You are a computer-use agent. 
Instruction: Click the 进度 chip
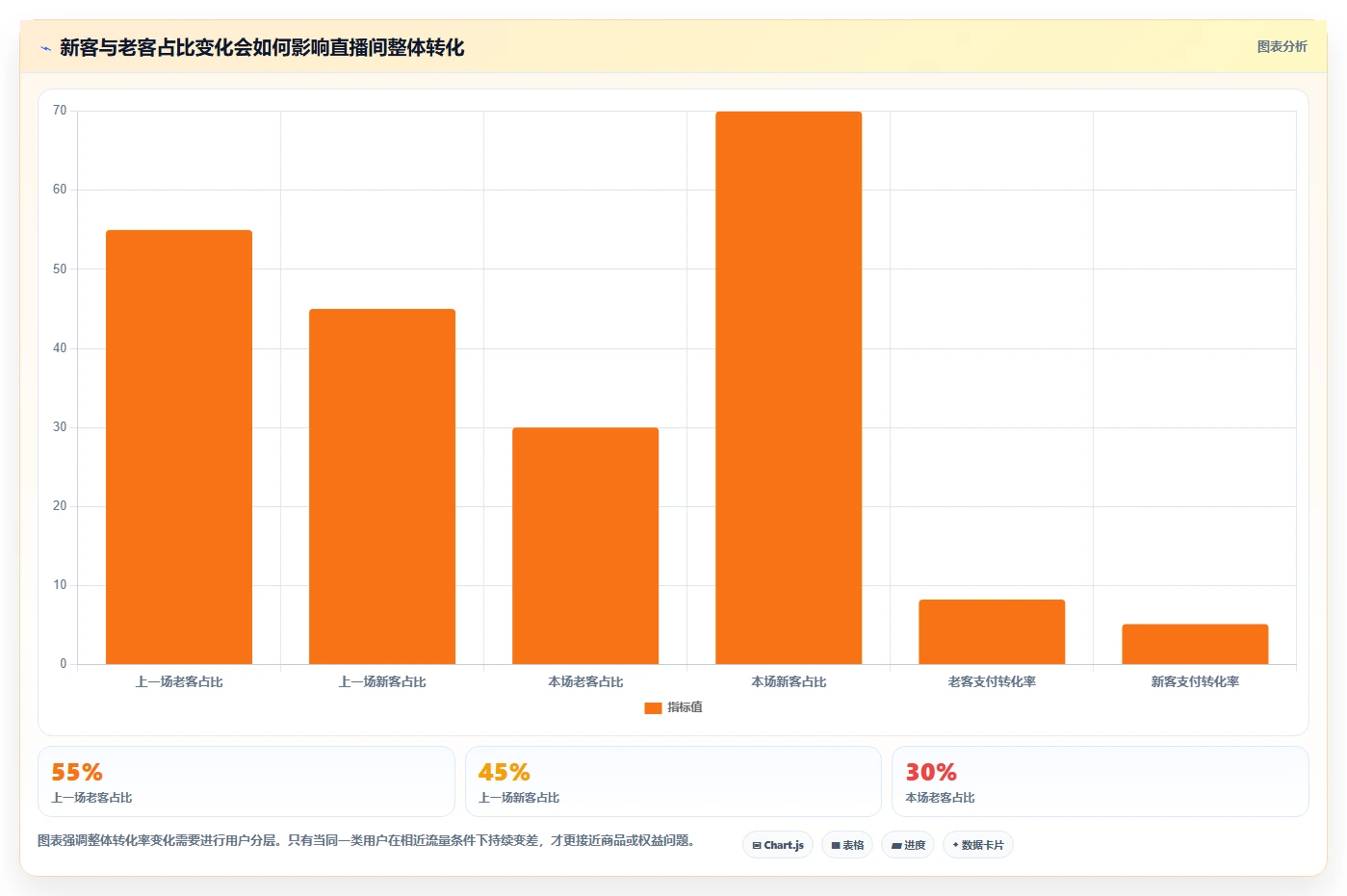pos(908,845)
